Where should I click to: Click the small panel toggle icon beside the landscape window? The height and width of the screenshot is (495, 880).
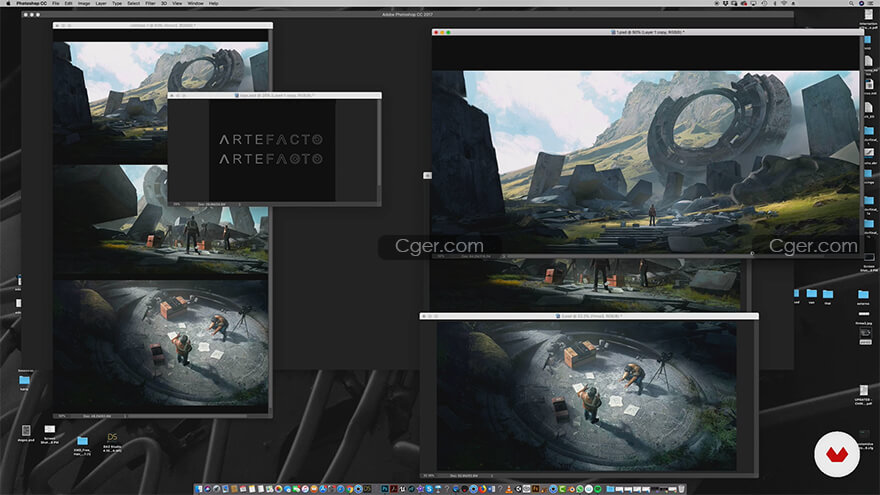coord(427,176)
